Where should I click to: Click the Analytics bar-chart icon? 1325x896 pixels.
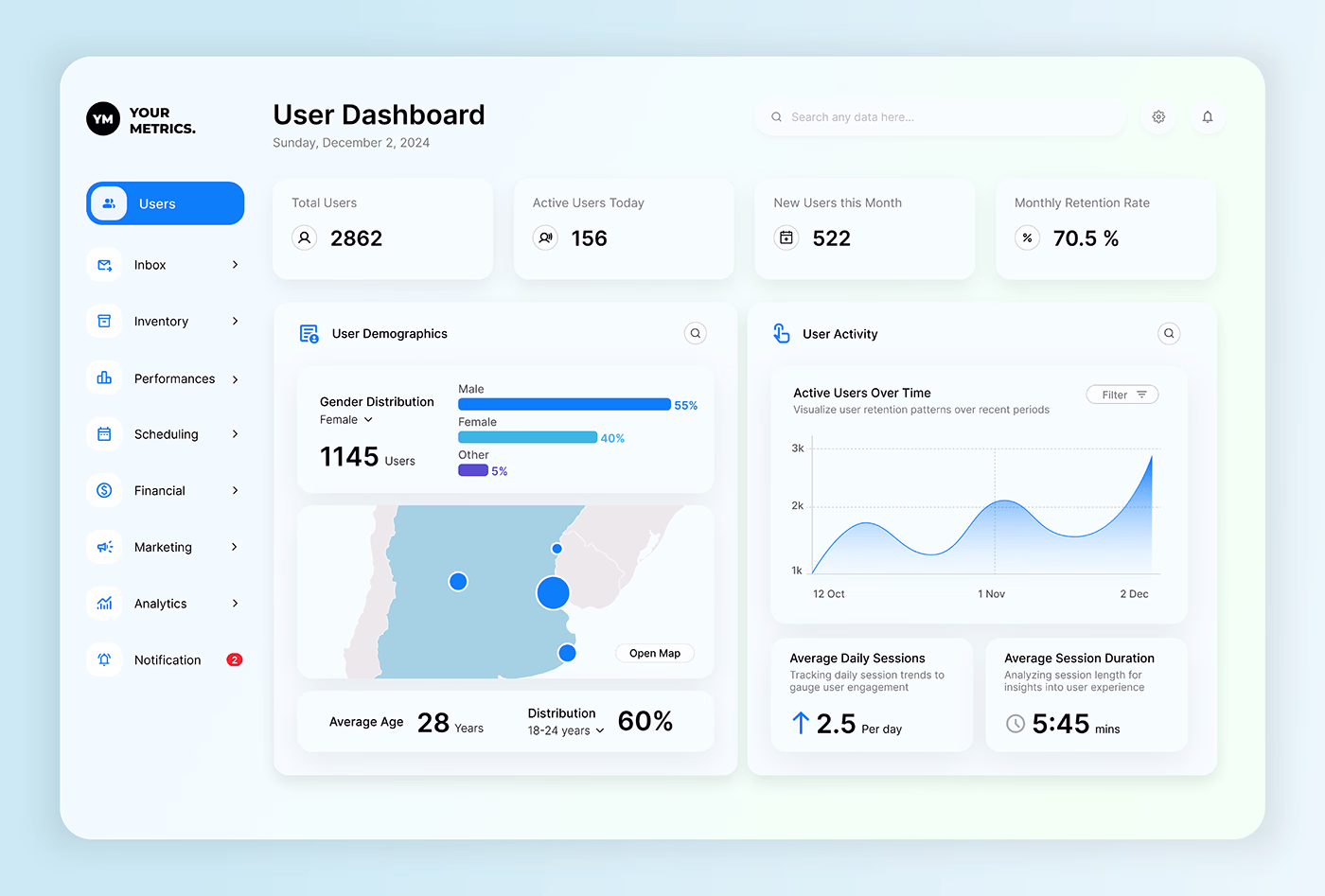click(103, 603)
